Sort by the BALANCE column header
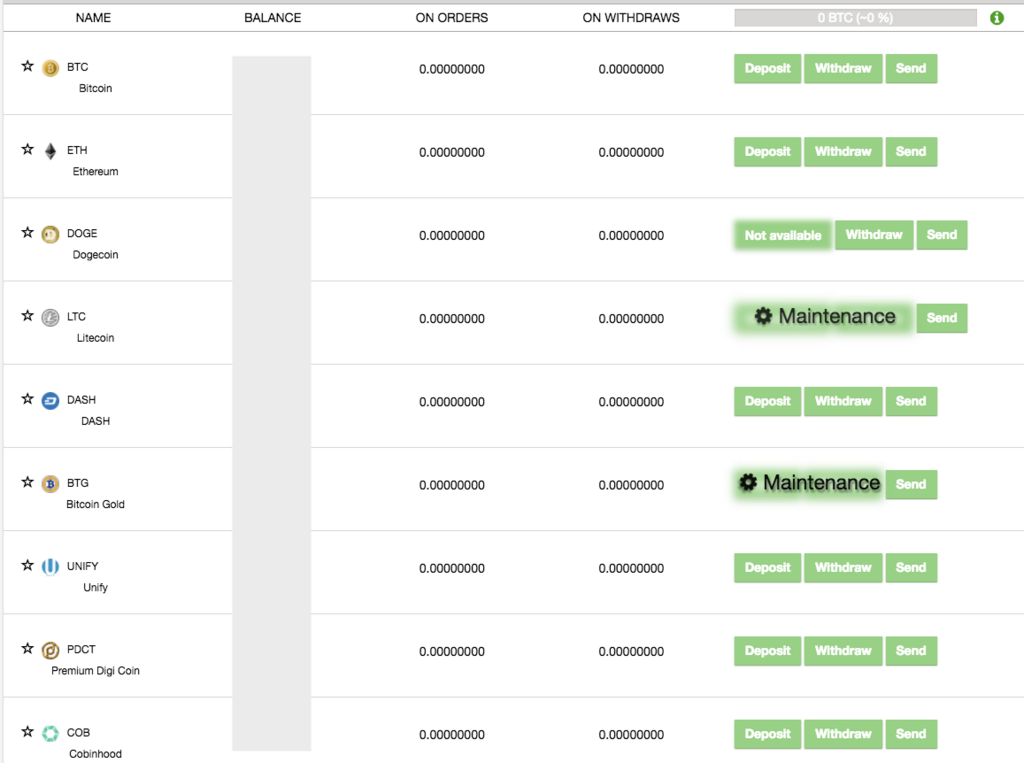Screen dimensions: 1024x763 tap(273, 18)
